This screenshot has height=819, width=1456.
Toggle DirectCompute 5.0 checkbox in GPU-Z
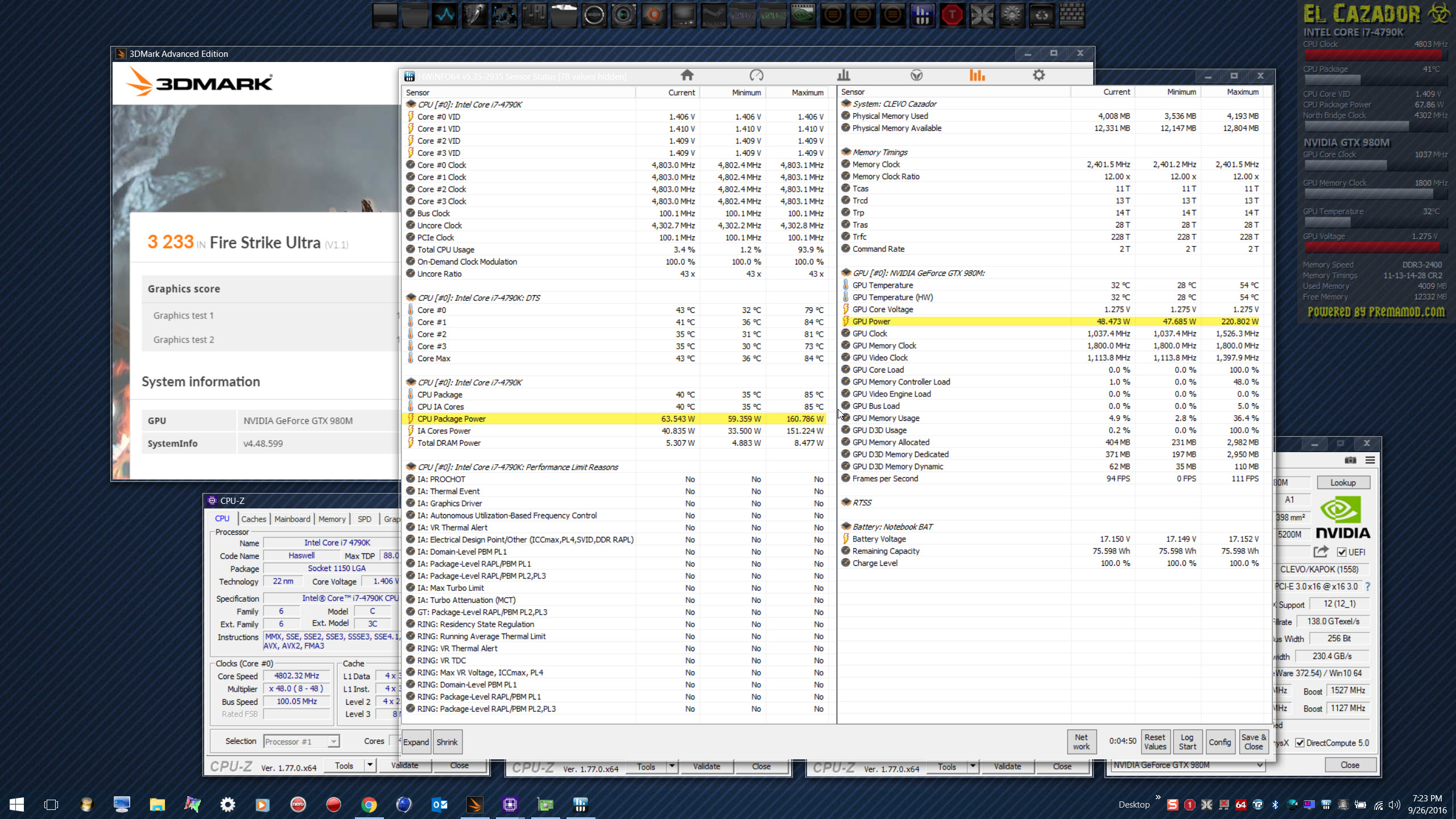[1300, 743]
